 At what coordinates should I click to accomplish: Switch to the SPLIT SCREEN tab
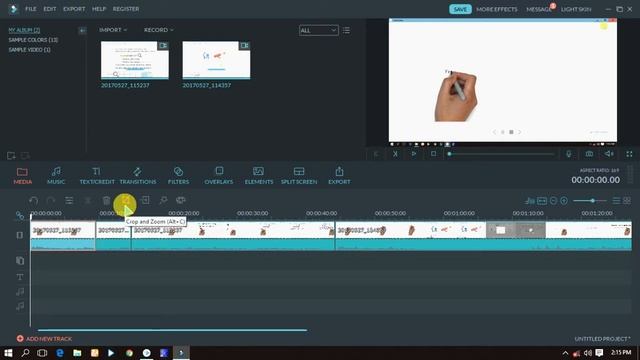coord(299,176)
